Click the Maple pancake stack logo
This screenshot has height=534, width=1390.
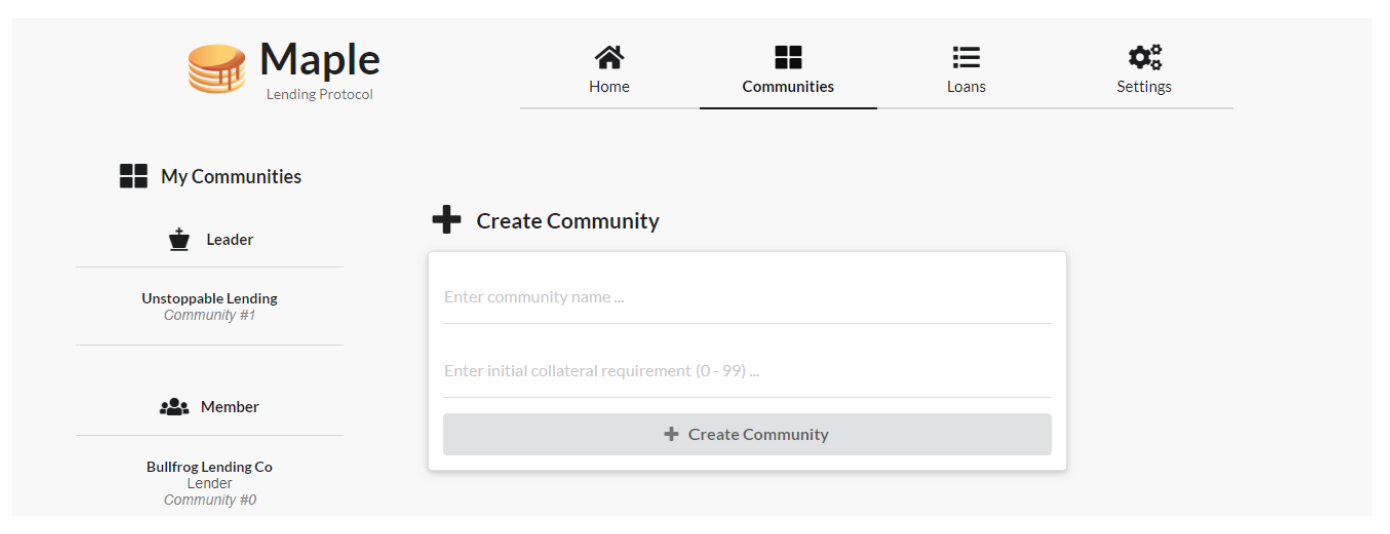pyautogui.click(x=217, y=68)
